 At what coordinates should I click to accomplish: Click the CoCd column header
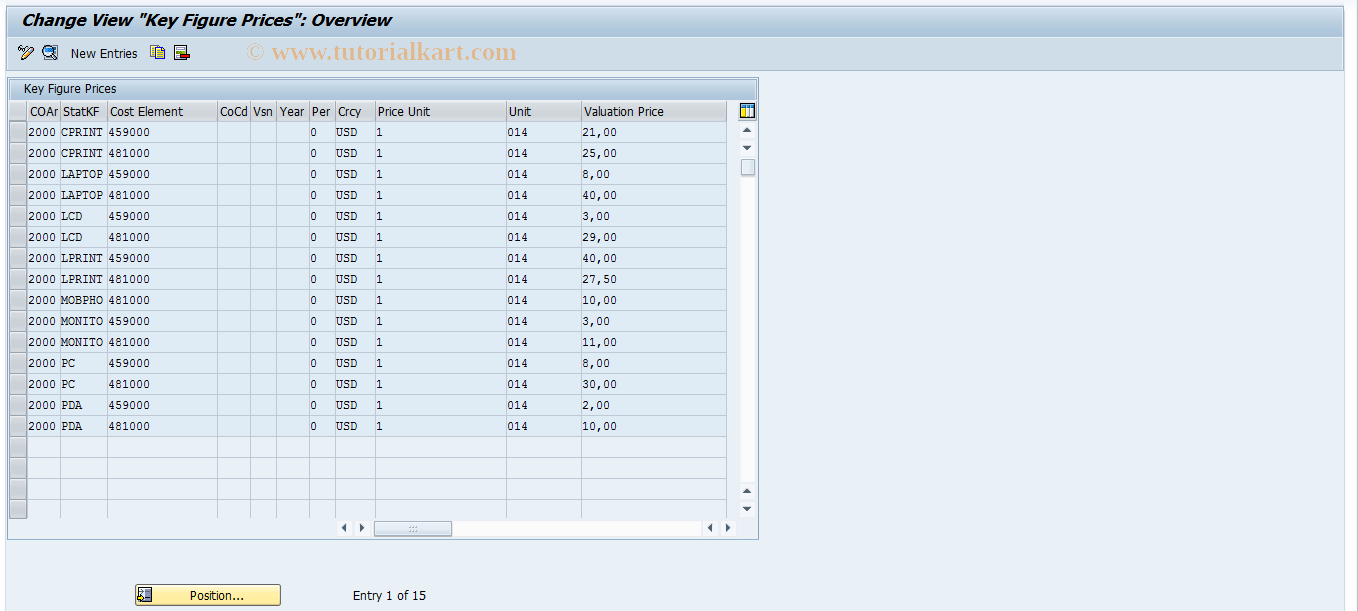tap(234, 111)
